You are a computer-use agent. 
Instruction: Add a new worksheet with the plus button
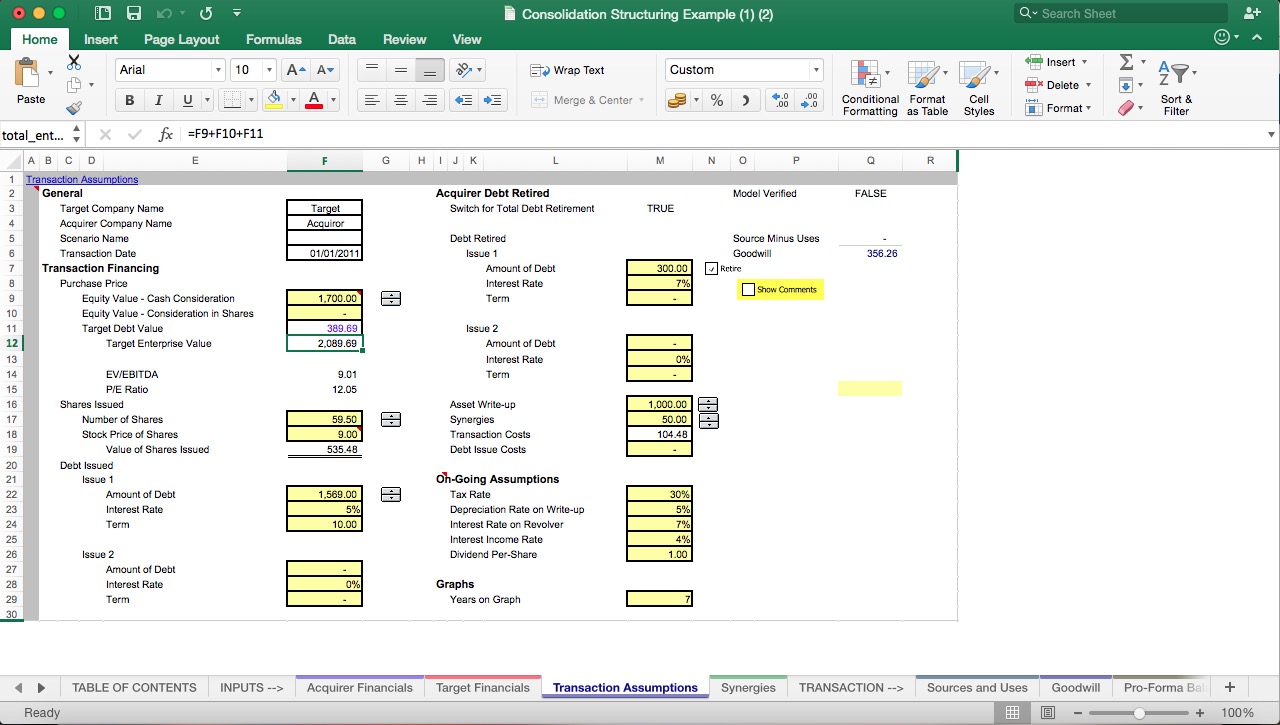tap(1230, 687)
